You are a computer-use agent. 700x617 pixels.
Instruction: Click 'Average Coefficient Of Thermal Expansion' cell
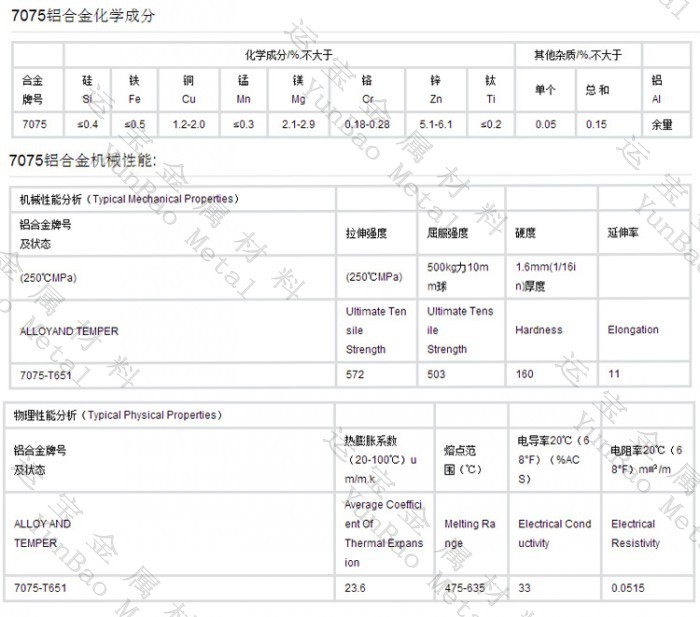tap(383, 534)
